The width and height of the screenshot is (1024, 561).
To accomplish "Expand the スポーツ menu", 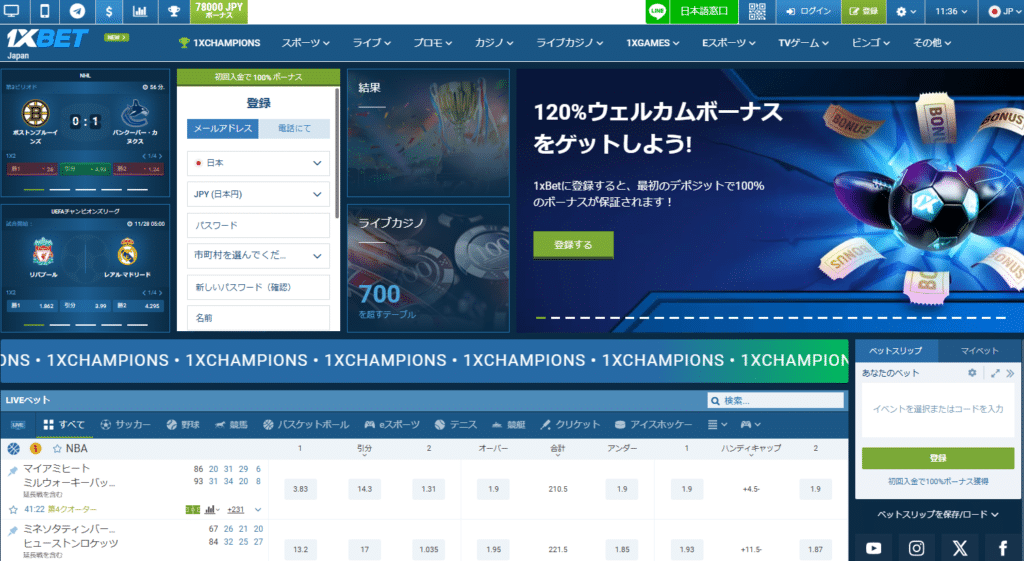I will [306, 43].
